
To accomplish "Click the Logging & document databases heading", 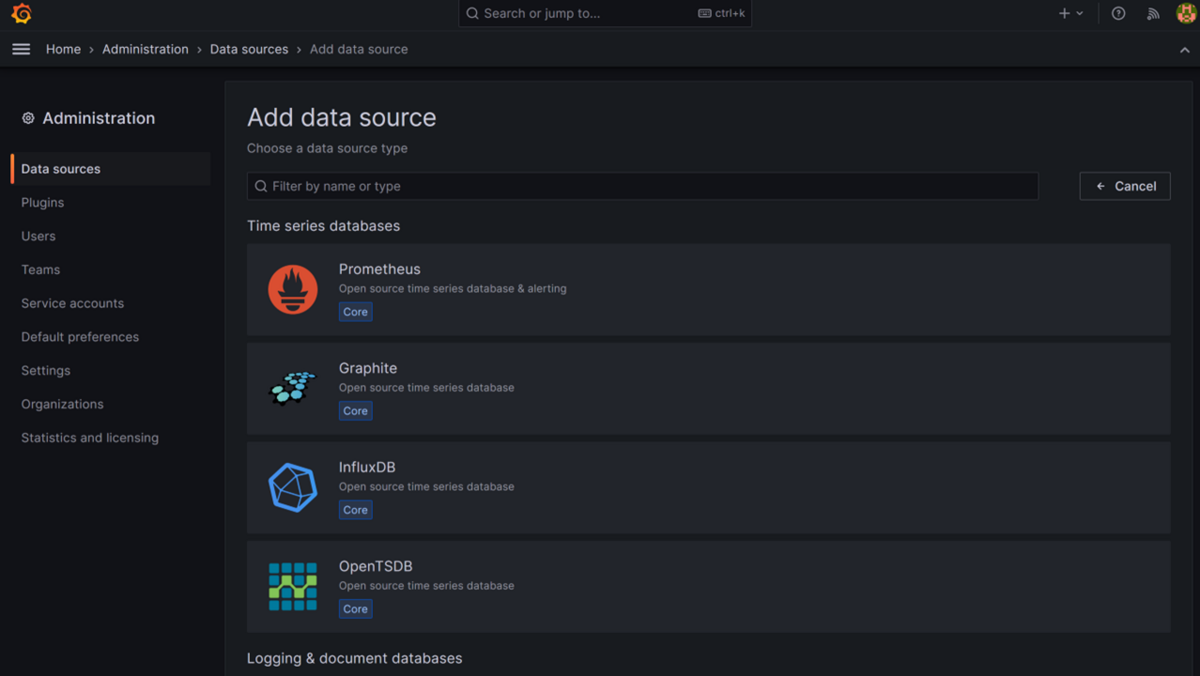I will pyautogui.click(x=355, y=659).
